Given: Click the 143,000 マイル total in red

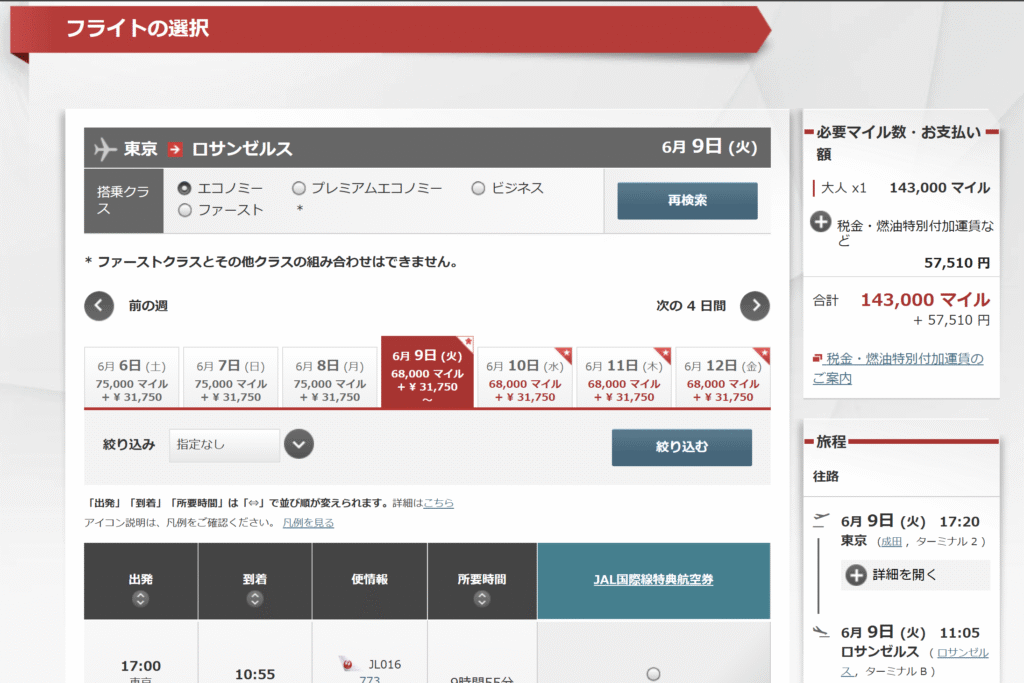Looking at the screenshot, I should [x=925, y=300].
